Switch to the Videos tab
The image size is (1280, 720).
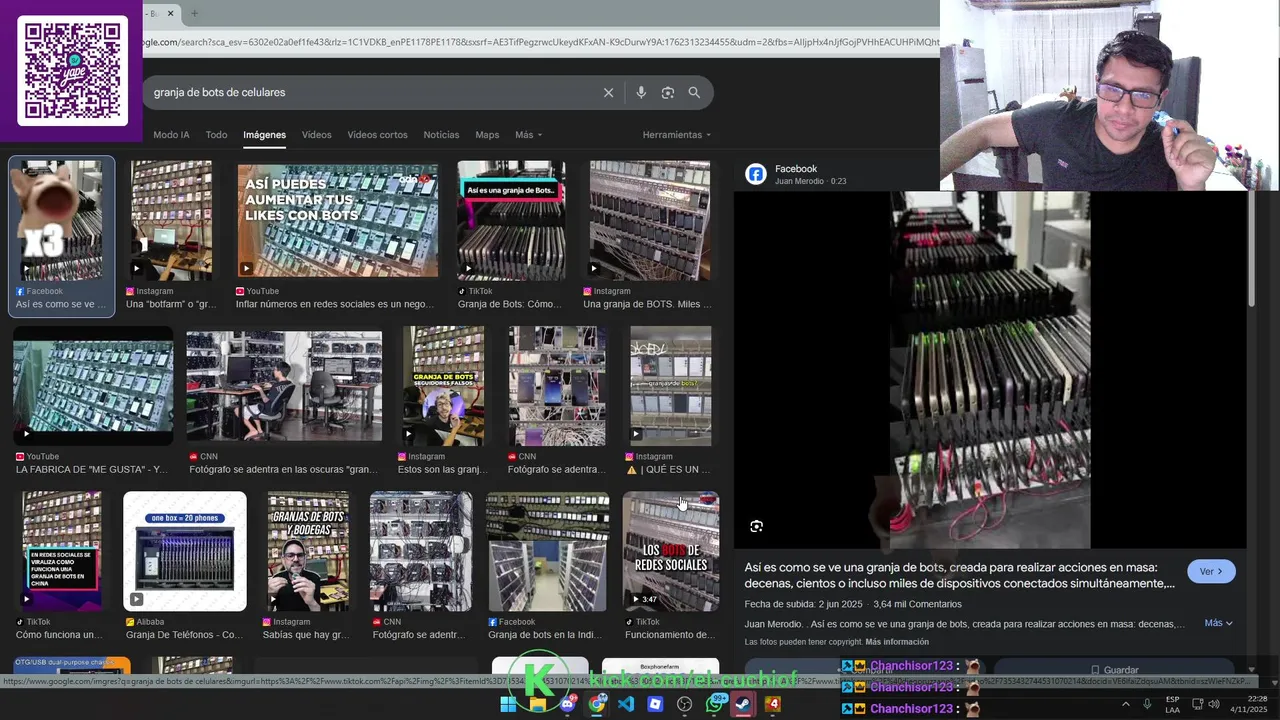[316, 135]
